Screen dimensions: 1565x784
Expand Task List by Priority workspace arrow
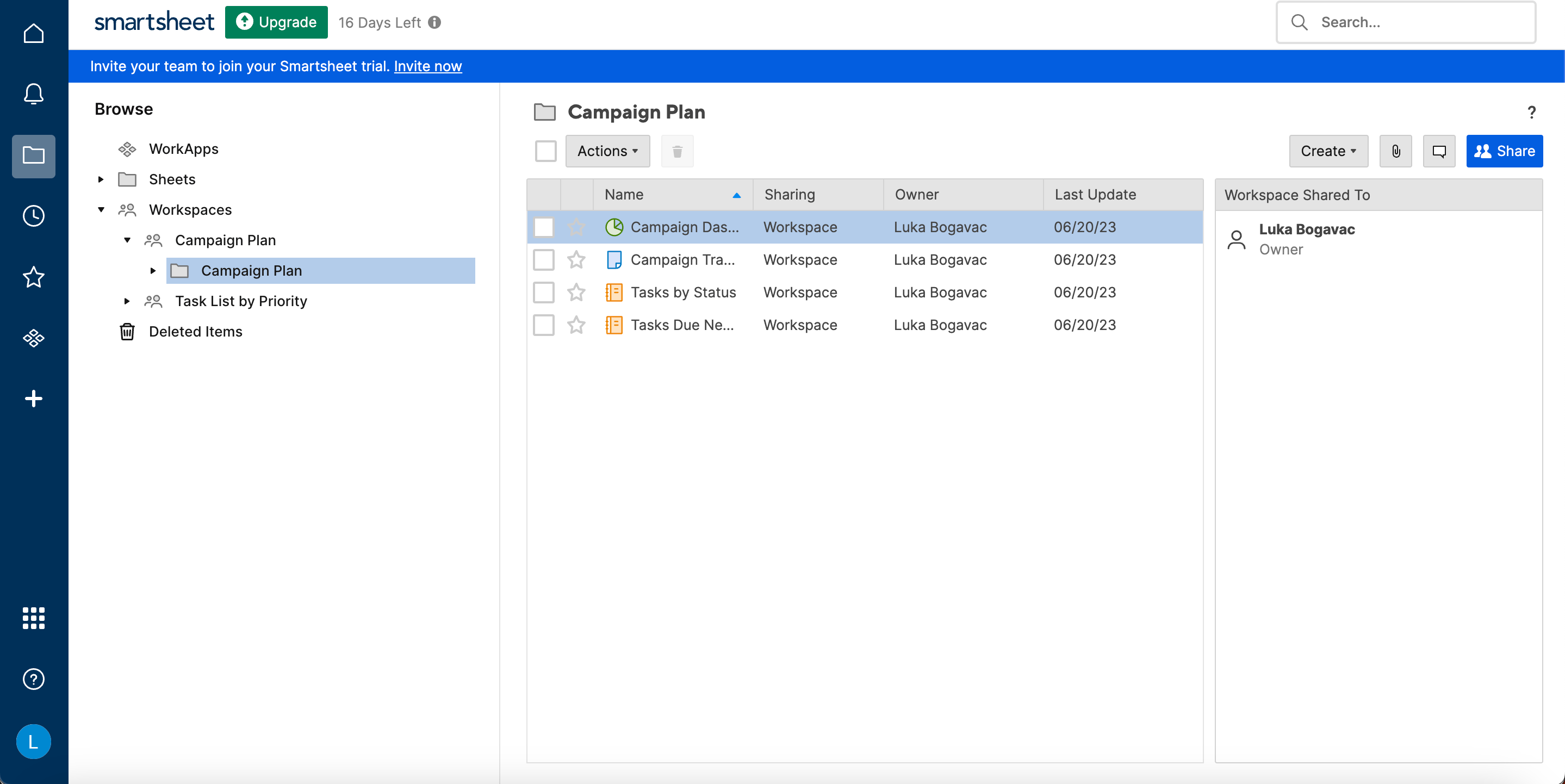pyautogui.click(x=127, y=301)
